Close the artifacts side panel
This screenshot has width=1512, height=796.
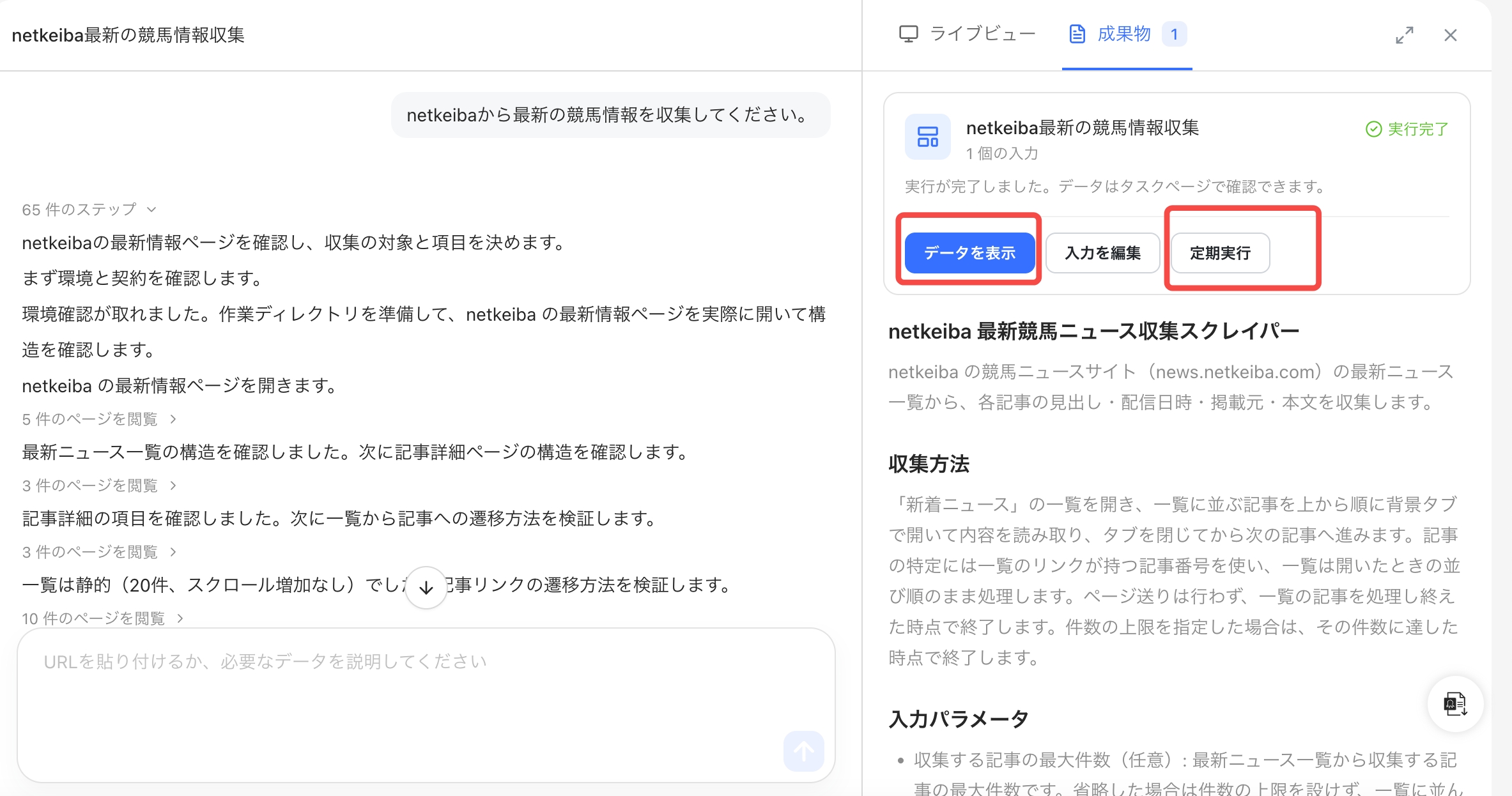(1451, 35)
